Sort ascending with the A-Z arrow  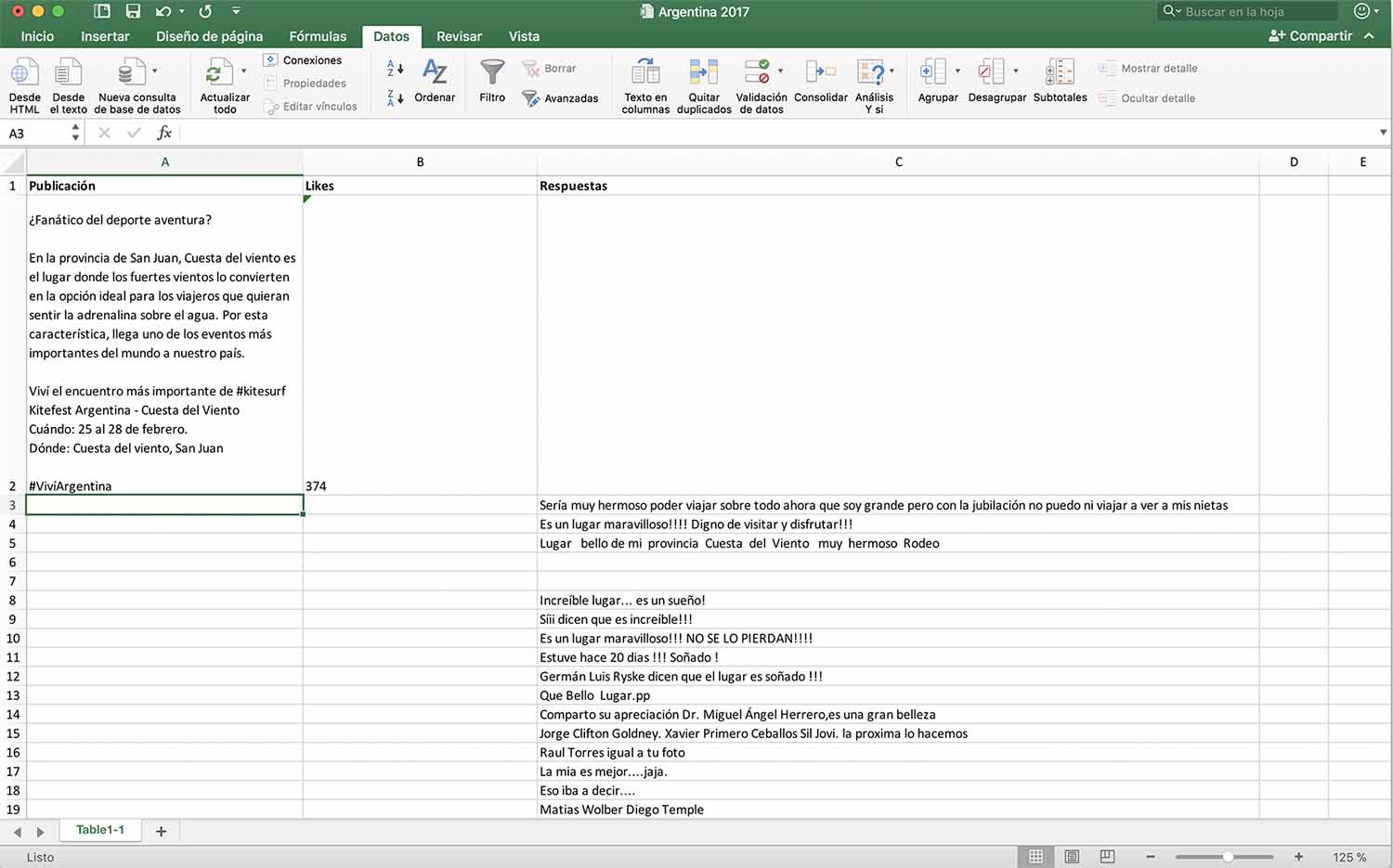[x=395, y=68]
